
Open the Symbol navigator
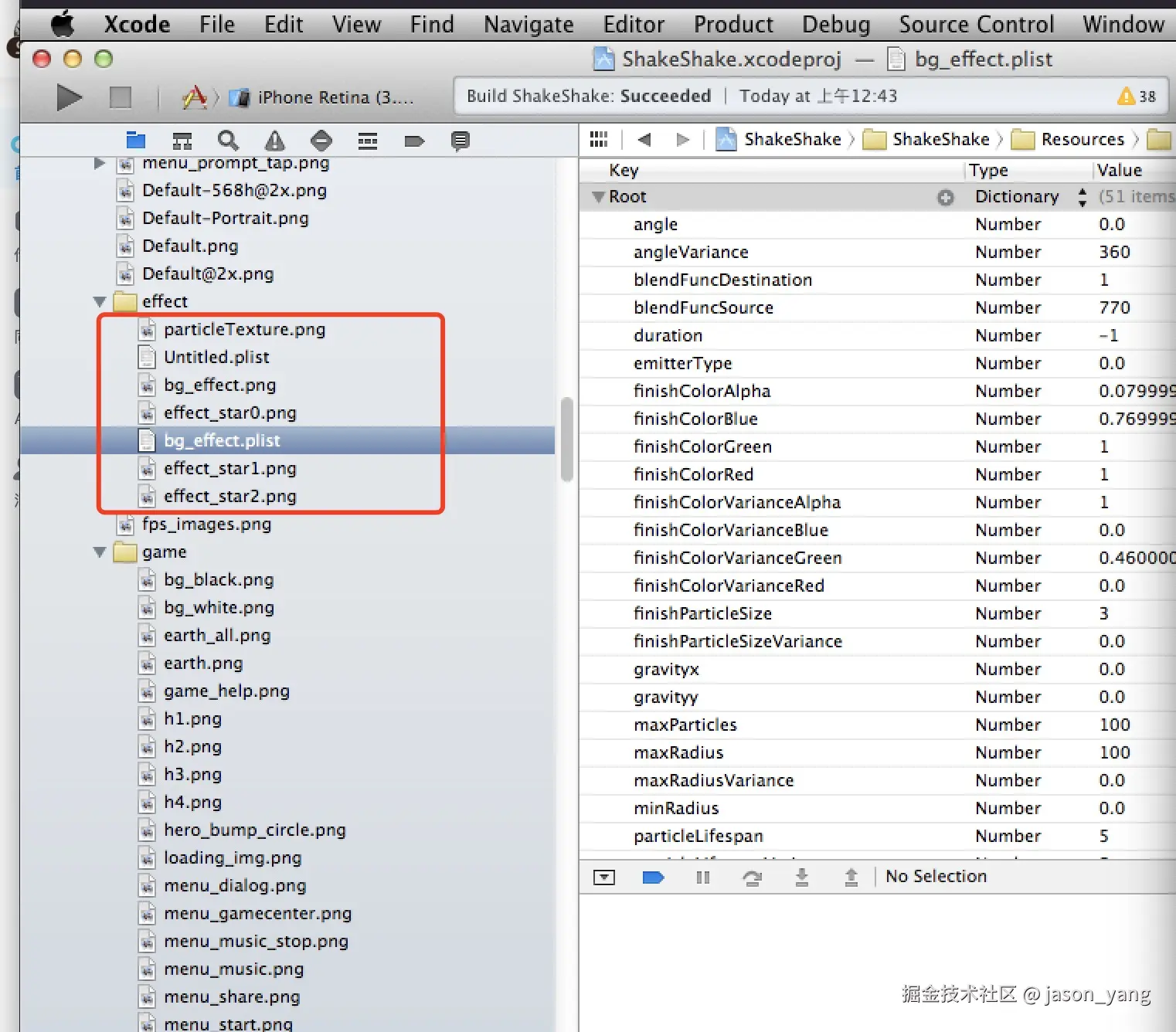tap(182, 140)
